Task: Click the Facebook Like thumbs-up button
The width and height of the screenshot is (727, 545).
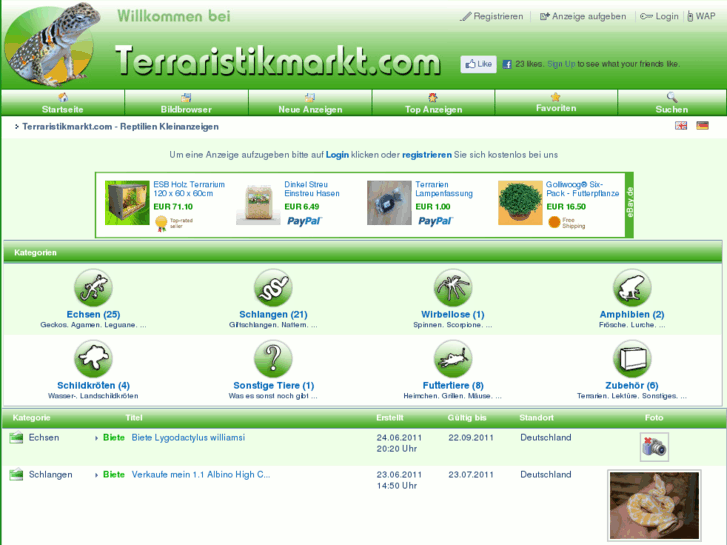Action: [x=478, y=64]
